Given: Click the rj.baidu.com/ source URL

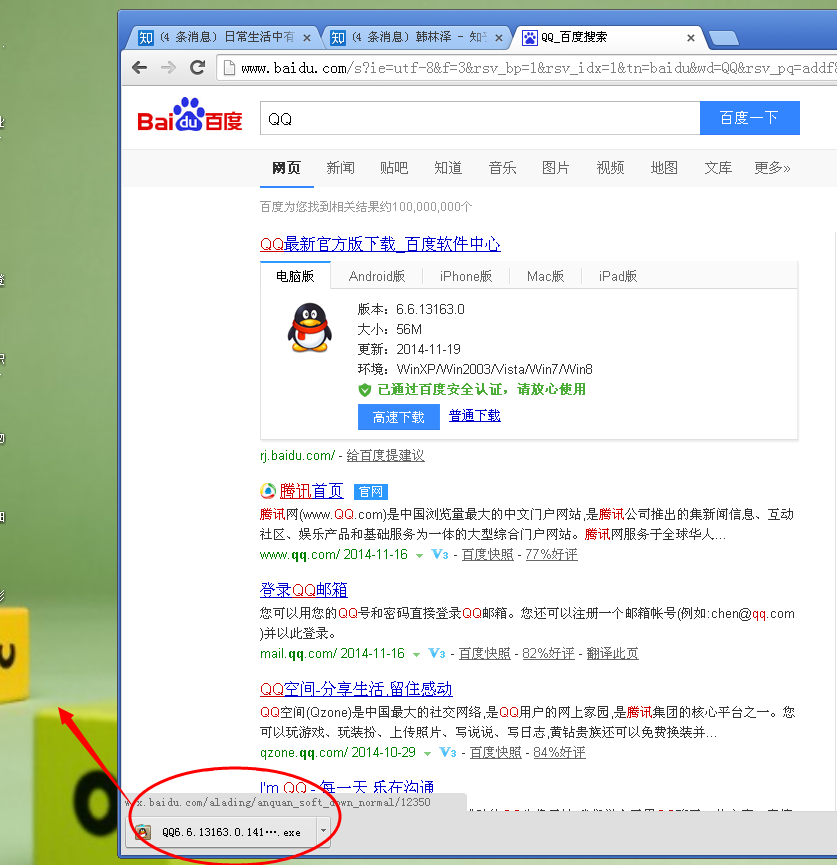Looking at the screenshot, I should click(x=297, y=456).
